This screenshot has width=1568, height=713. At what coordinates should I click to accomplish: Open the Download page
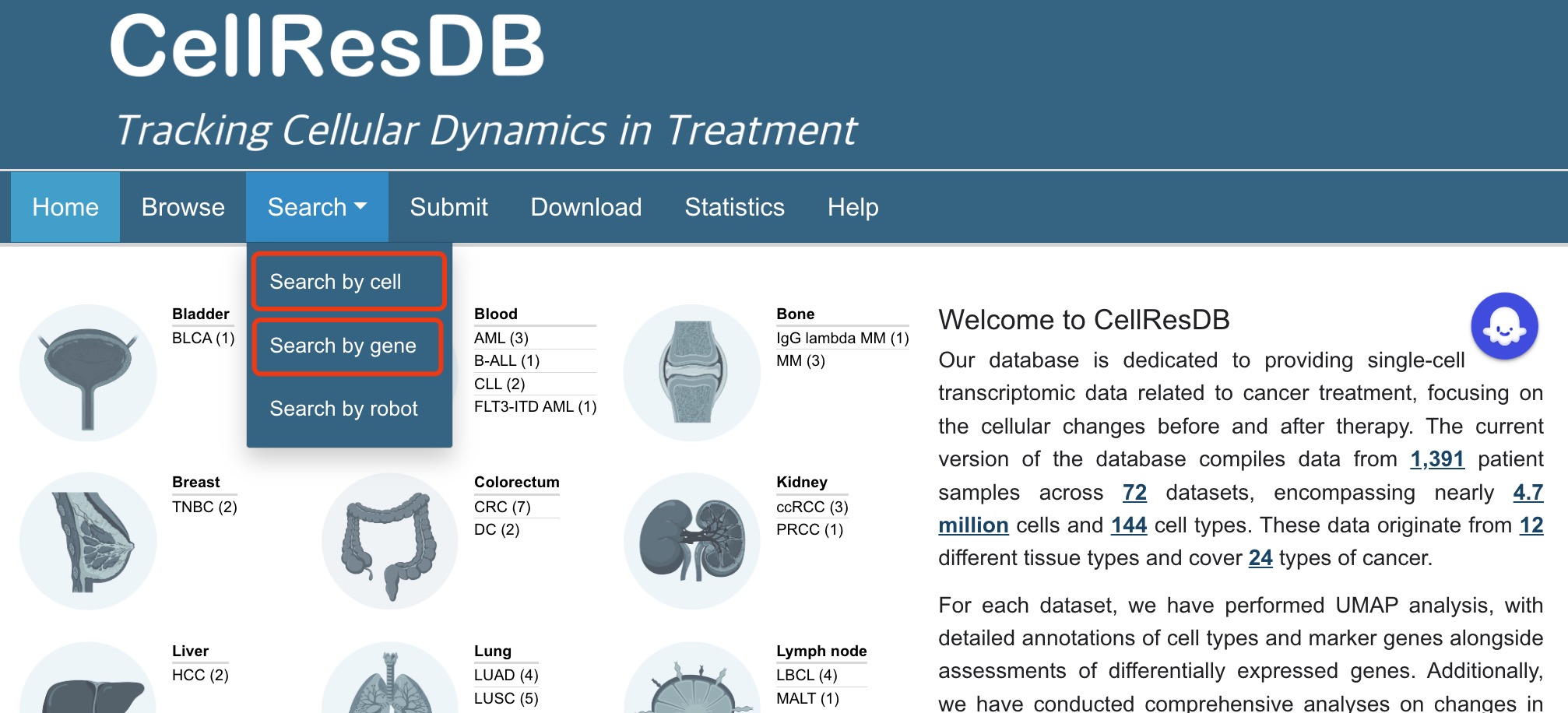click(586, 207)
